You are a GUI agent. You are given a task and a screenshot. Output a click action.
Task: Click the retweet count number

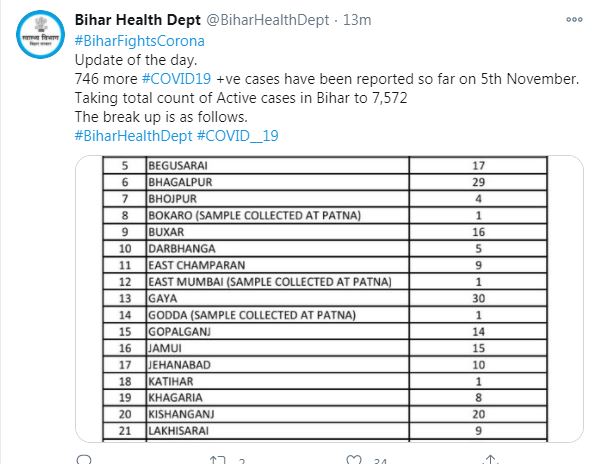[242, 461]
